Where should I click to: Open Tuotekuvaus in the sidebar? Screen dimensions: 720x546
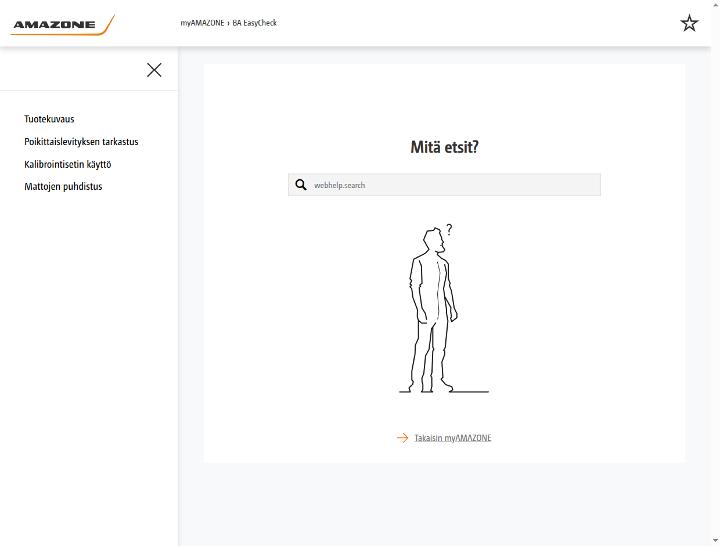click(x=49, y=119)
